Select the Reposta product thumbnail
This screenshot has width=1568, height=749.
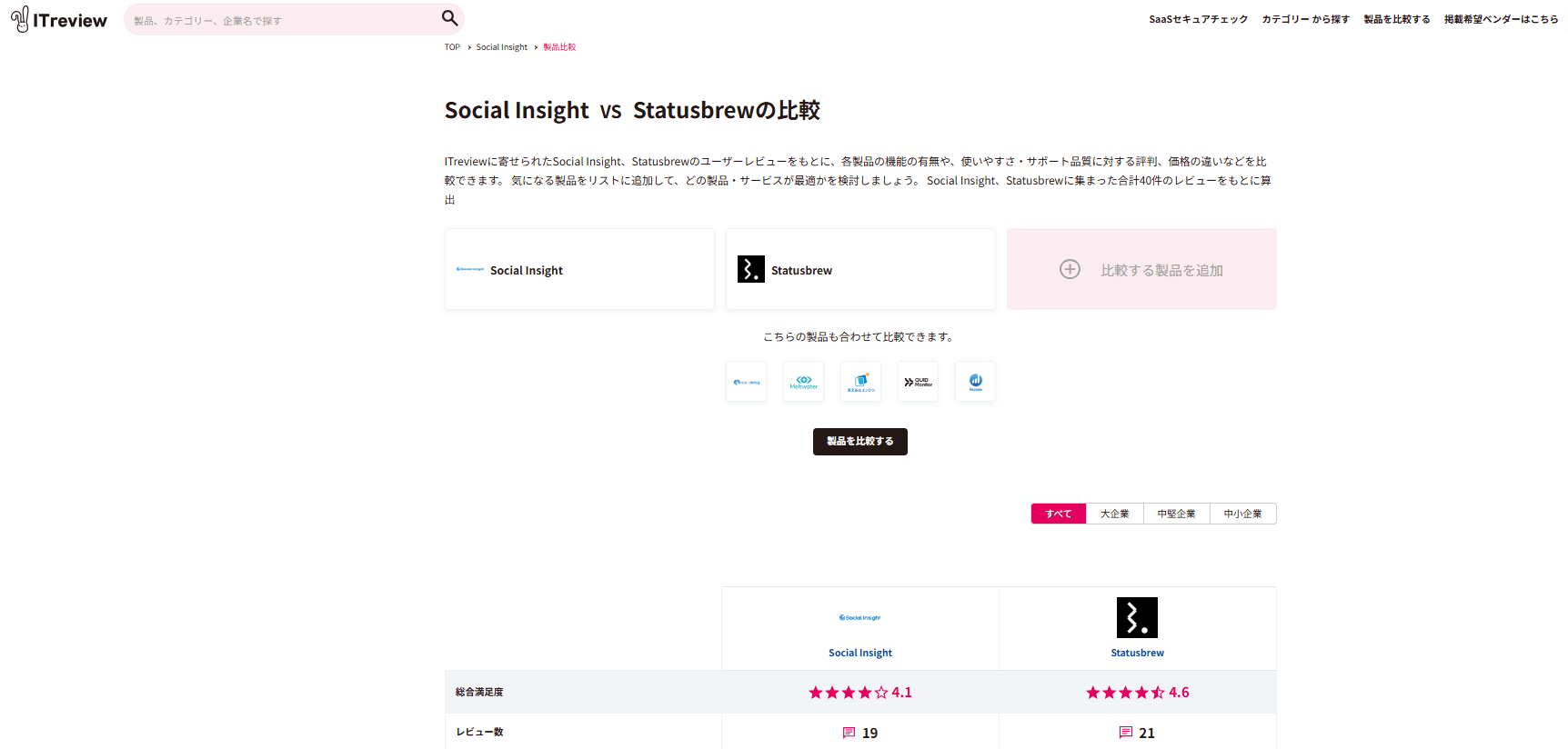pyautogui.click(x=975, y=382)
